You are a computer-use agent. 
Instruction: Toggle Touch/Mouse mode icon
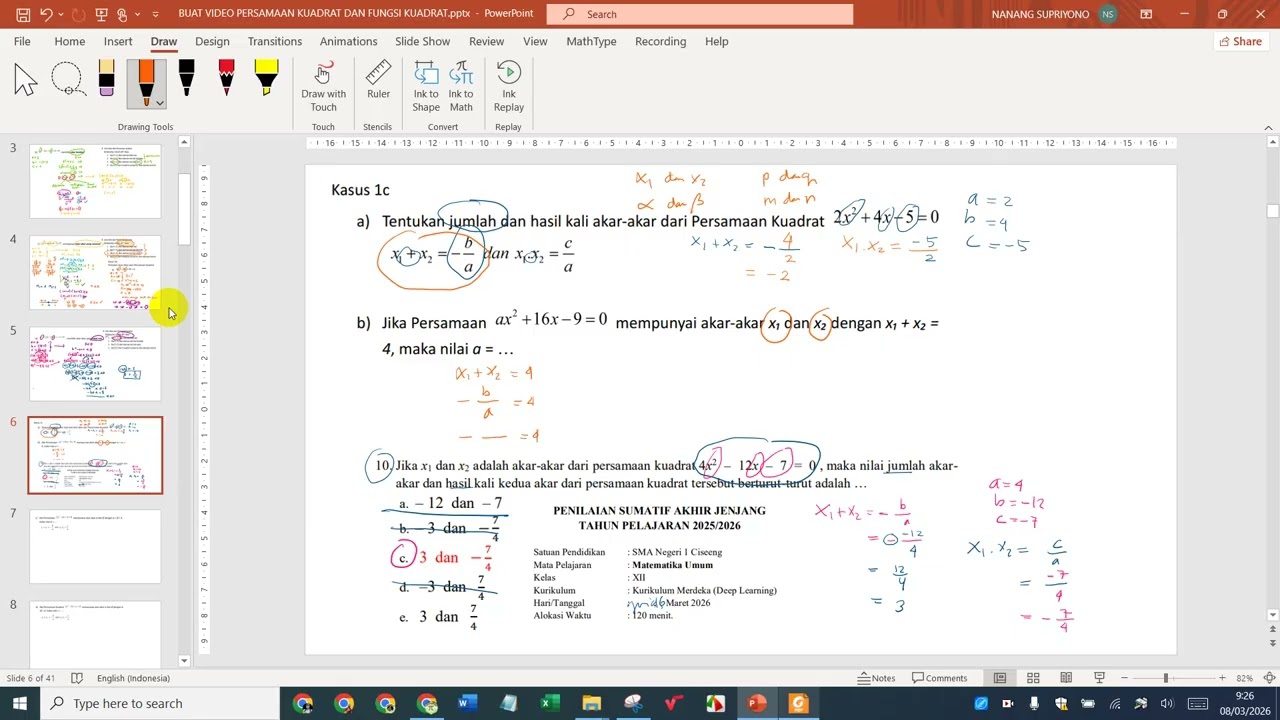[122, 14]
